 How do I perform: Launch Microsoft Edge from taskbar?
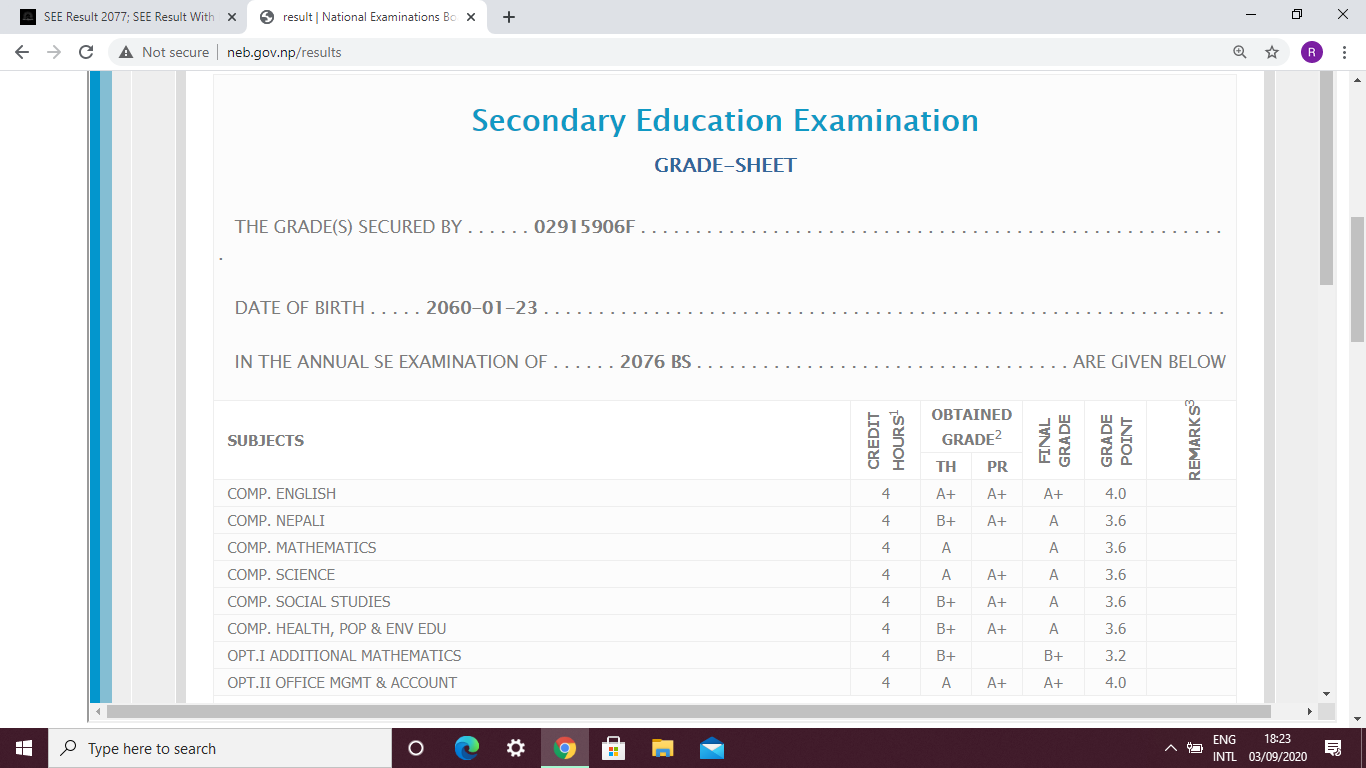[x=467, y=748]
